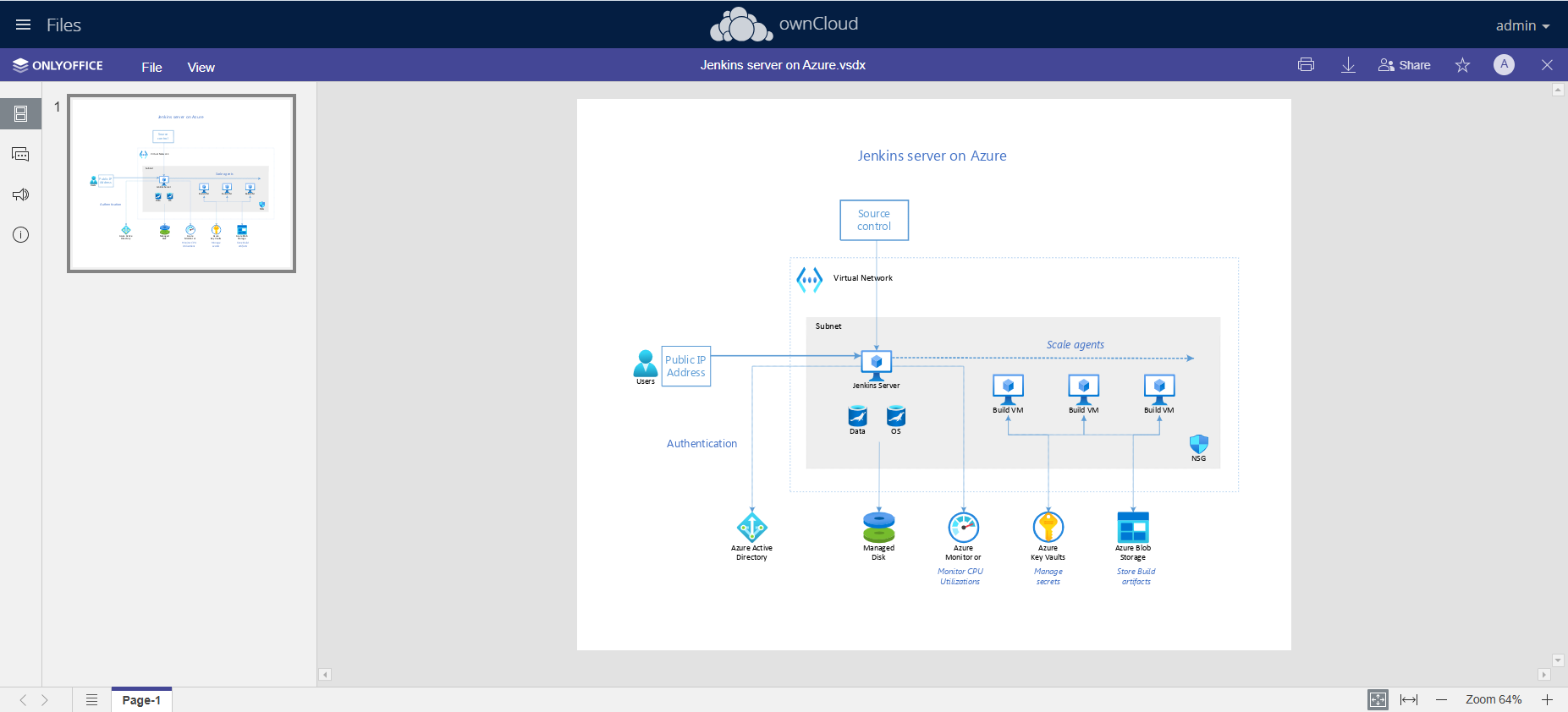The width and height of the screenshot is (1568, 712).
Task: Open the File menu
Action: coord(152,67)
